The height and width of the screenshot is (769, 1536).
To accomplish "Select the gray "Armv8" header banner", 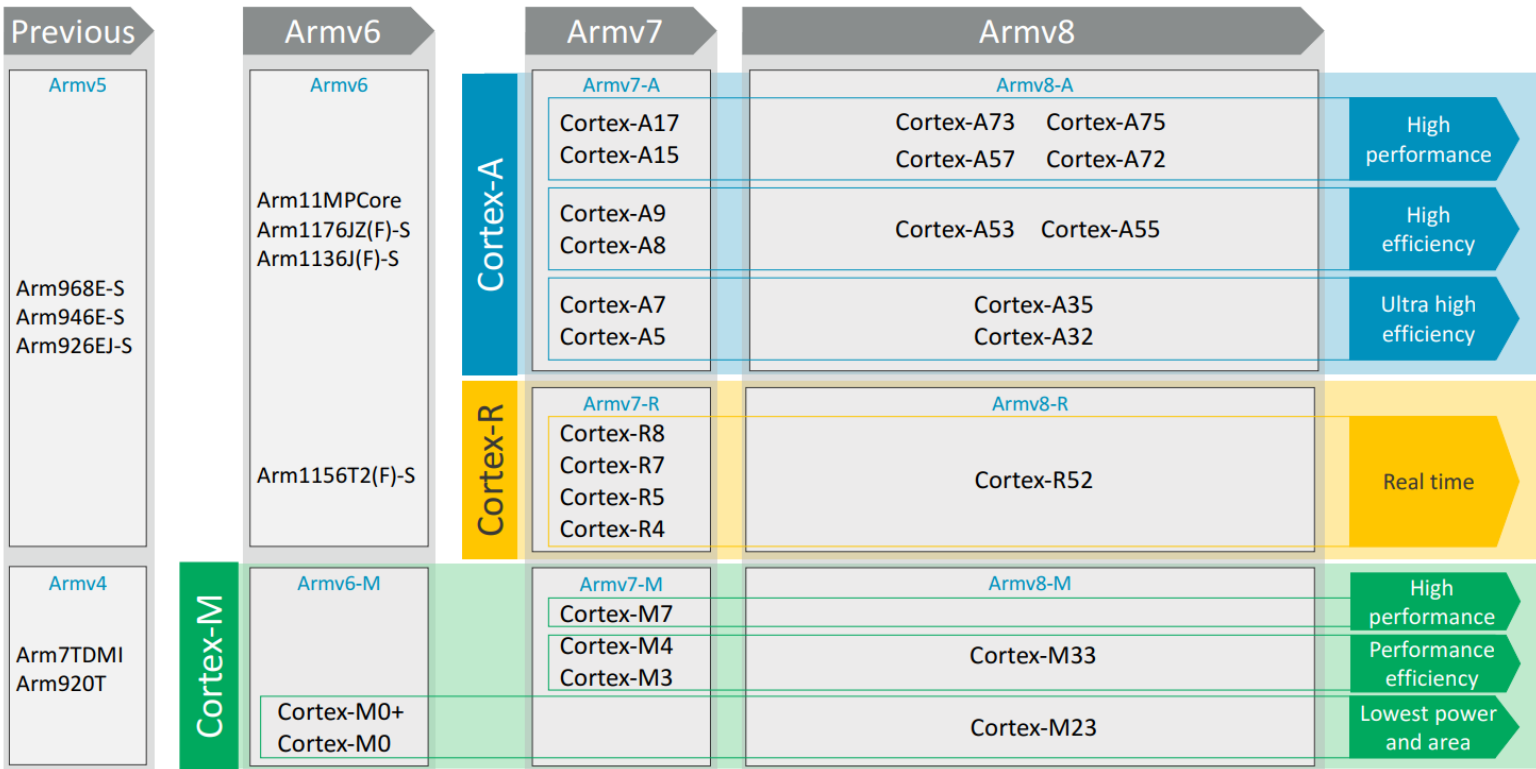I will click(x=1032, y=31).
